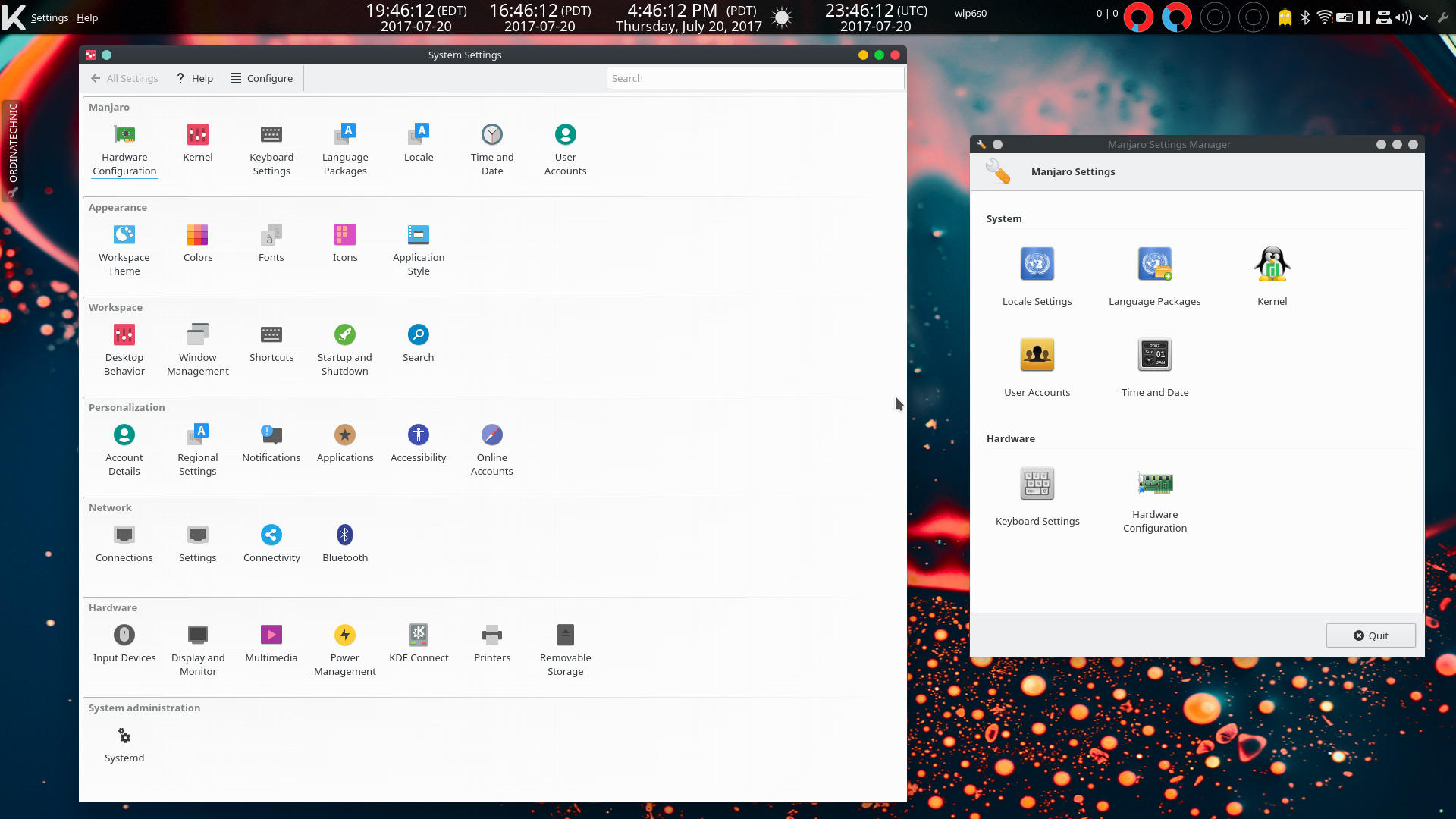Open the Connectivity module
The image size is (1456, 819).
click(271, 544)
